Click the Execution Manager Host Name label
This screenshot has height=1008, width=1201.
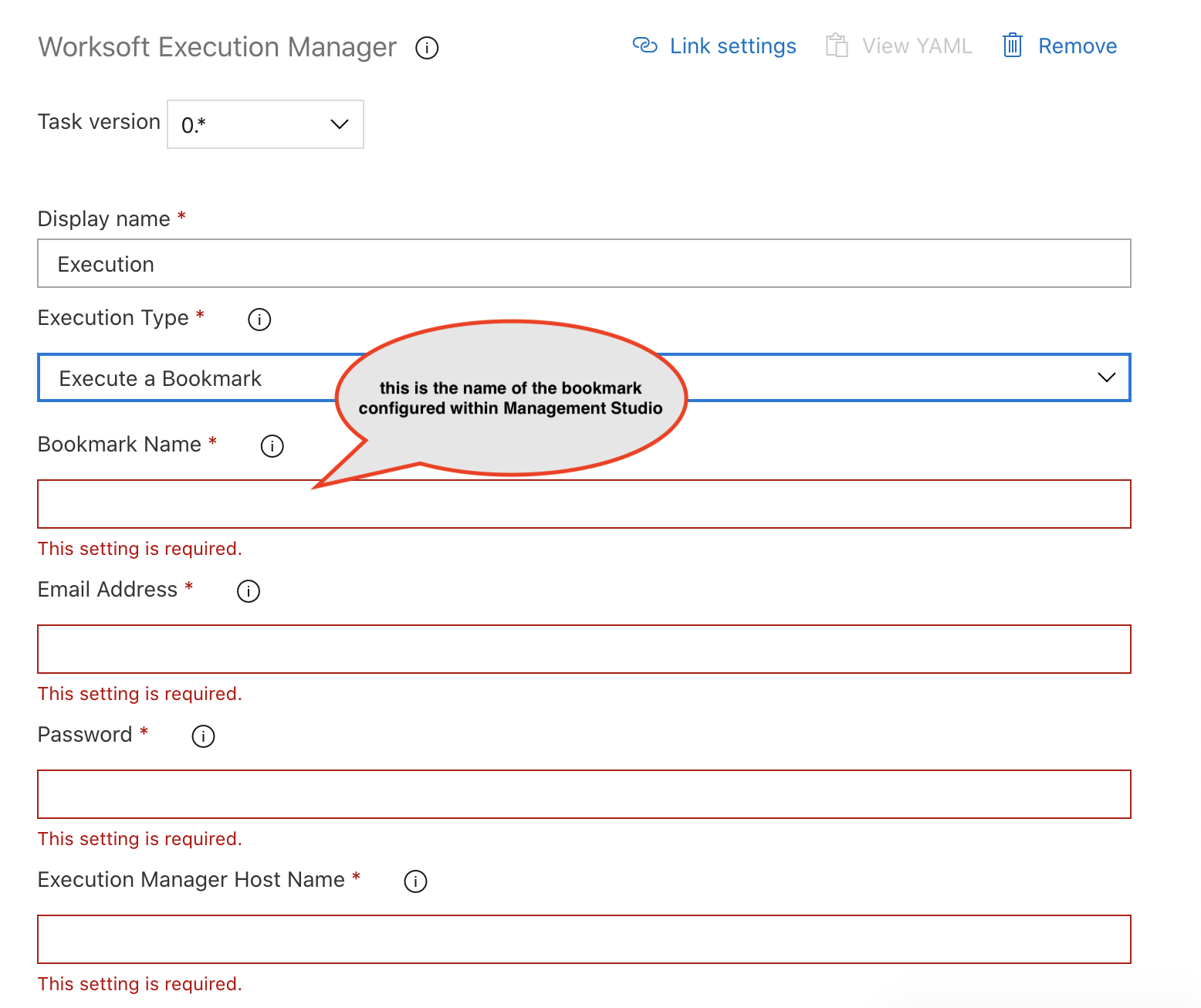(191, 880)
